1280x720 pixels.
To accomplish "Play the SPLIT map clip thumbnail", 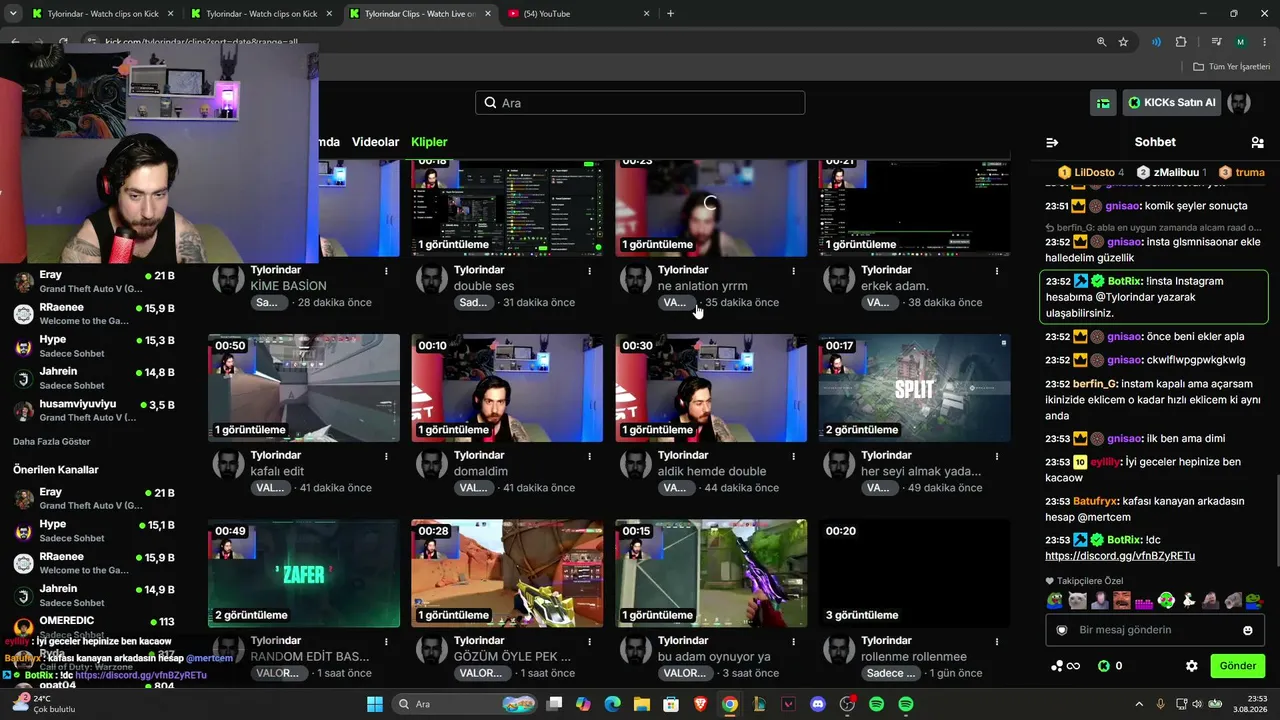I will tap(914, 388).
